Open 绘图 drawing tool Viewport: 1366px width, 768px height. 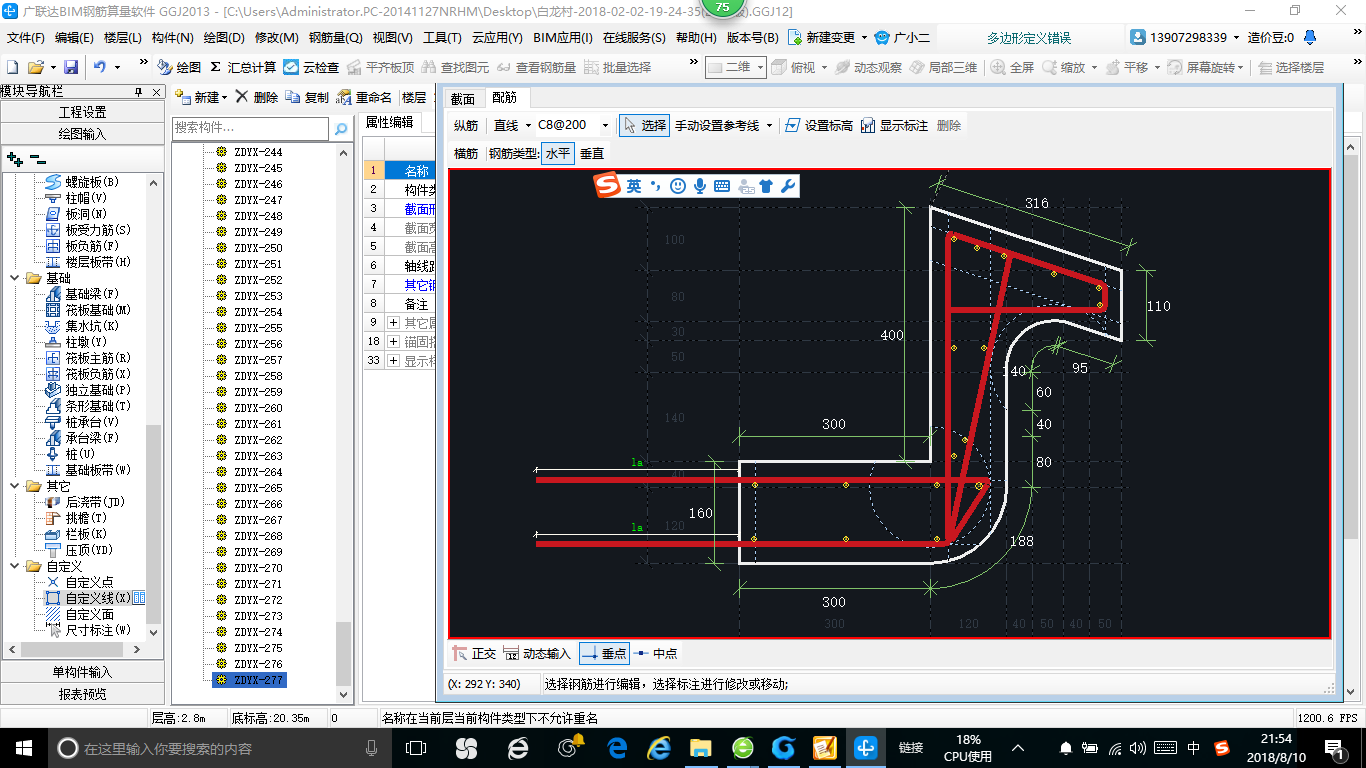(179, 67)
